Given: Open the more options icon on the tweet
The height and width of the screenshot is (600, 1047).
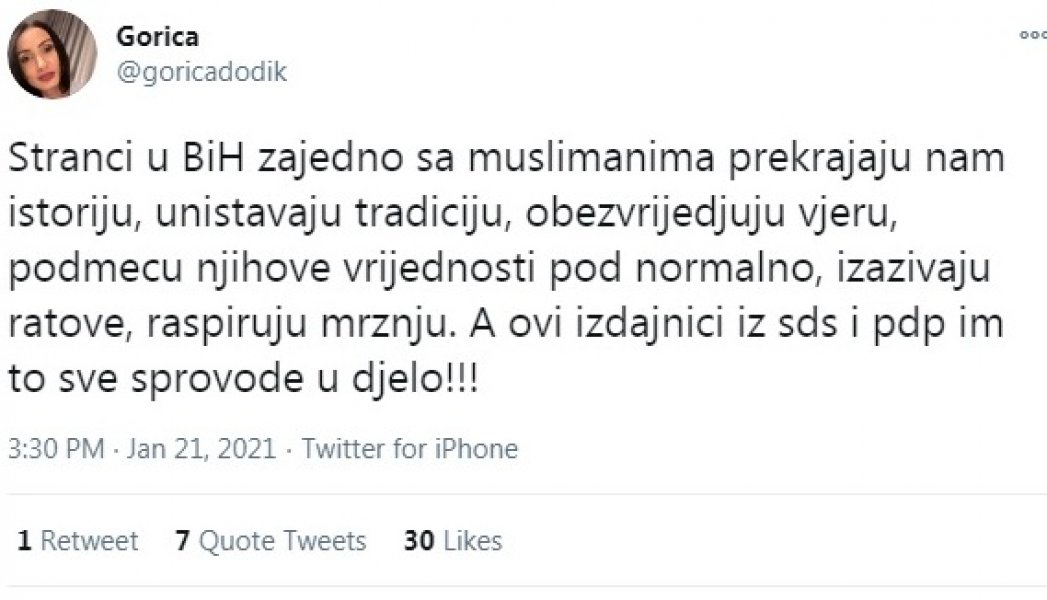Looking at the screenshot, I should click(x=1033, y=35).
